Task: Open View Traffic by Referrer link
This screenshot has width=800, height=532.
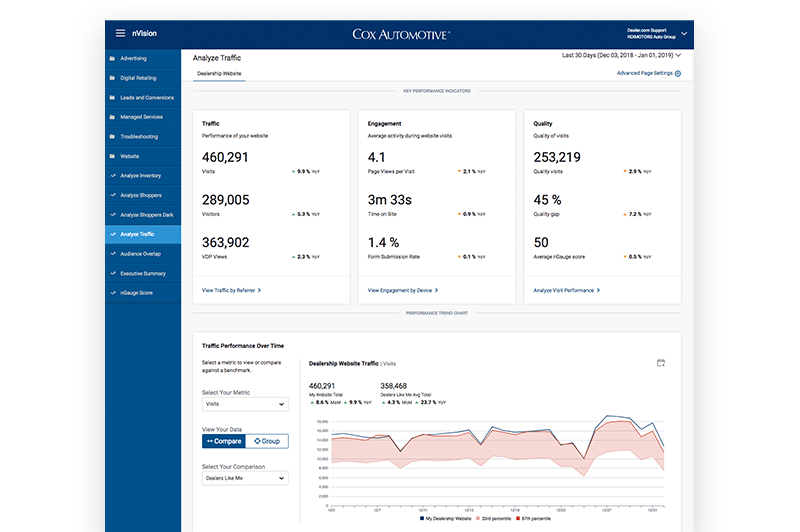Action: click(231, 290)
